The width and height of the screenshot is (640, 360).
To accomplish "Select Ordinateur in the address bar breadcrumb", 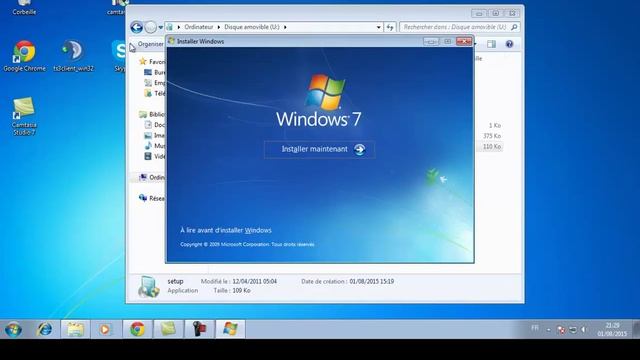I will (198, 27).
